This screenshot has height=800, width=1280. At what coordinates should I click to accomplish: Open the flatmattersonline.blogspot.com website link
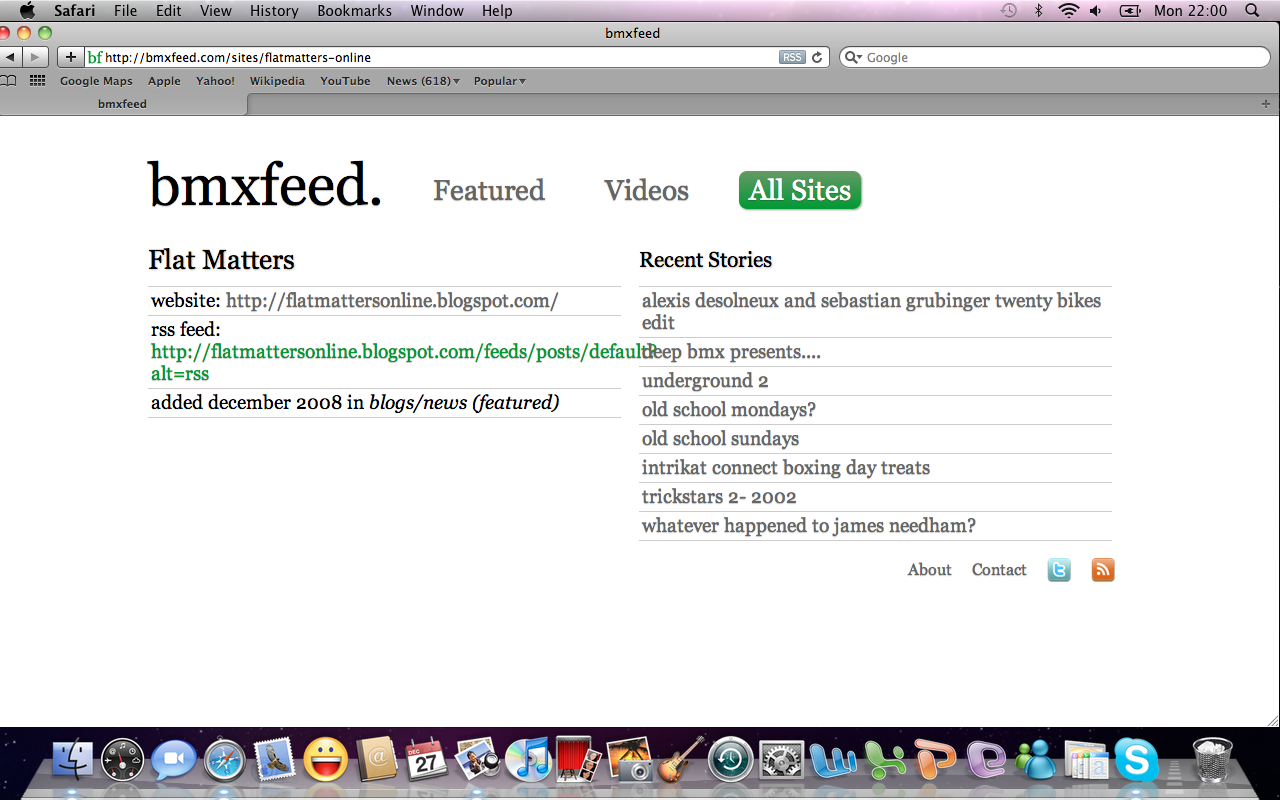coord(392,301)
